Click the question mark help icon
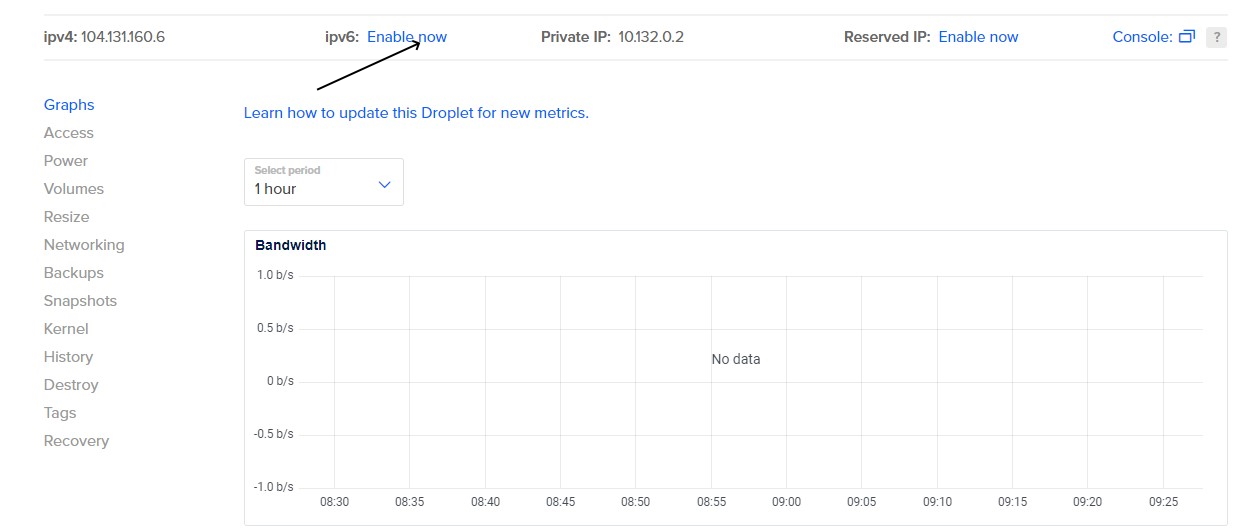1245x529 pixels. 1216,37
